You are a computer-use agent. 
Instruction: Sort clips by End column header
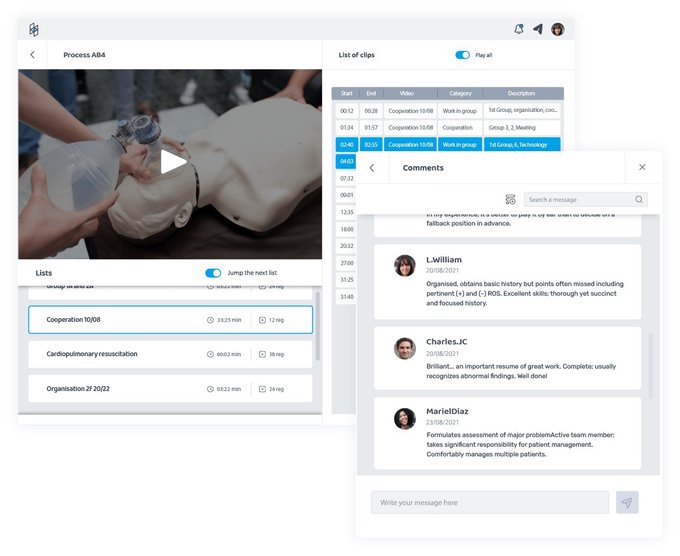371,93
